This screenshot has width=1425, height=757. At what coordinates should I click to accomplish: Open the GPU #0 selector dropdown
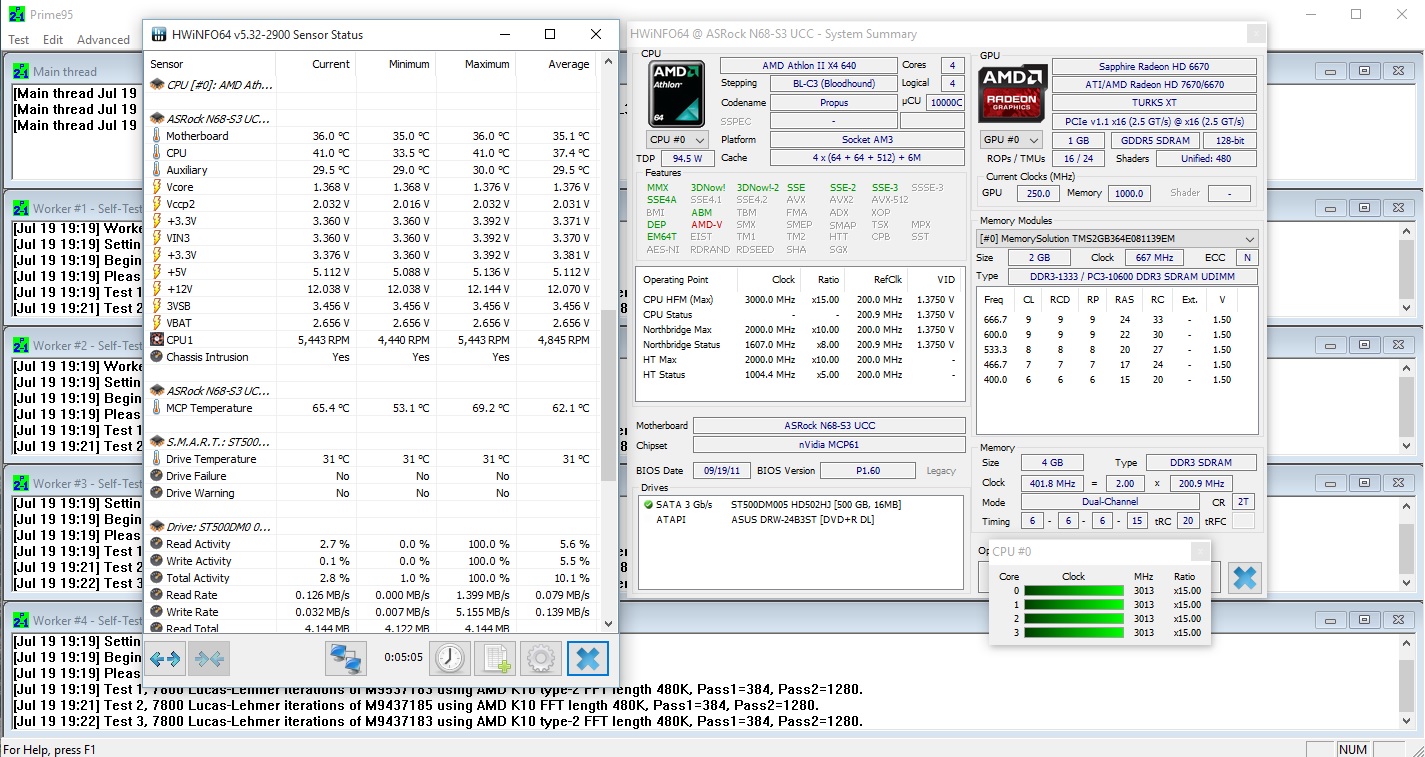click(1011, 140)
